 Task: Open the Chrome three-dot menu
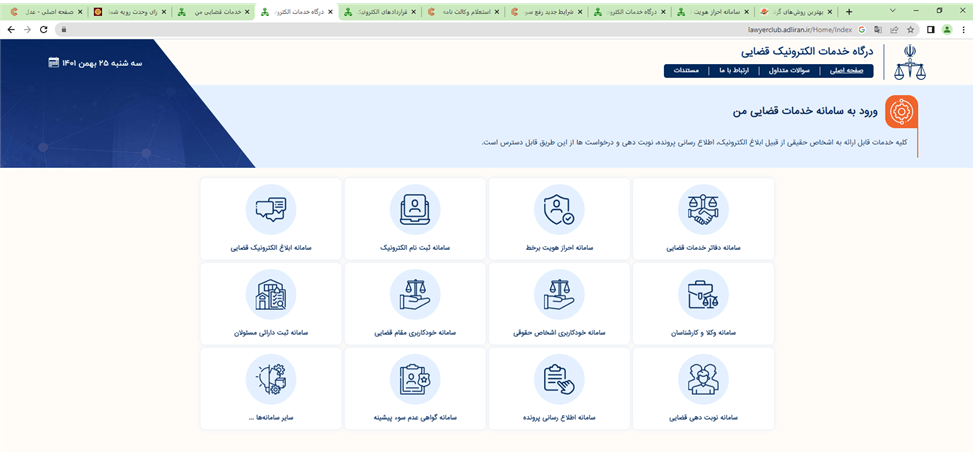[962, 29]
